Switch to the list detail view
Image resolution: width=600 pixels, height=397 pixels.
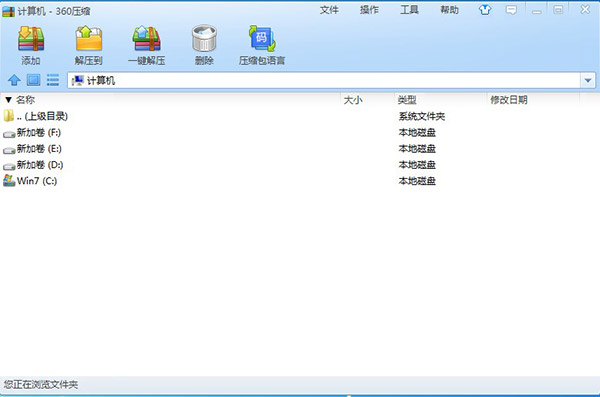coord(53,80)
